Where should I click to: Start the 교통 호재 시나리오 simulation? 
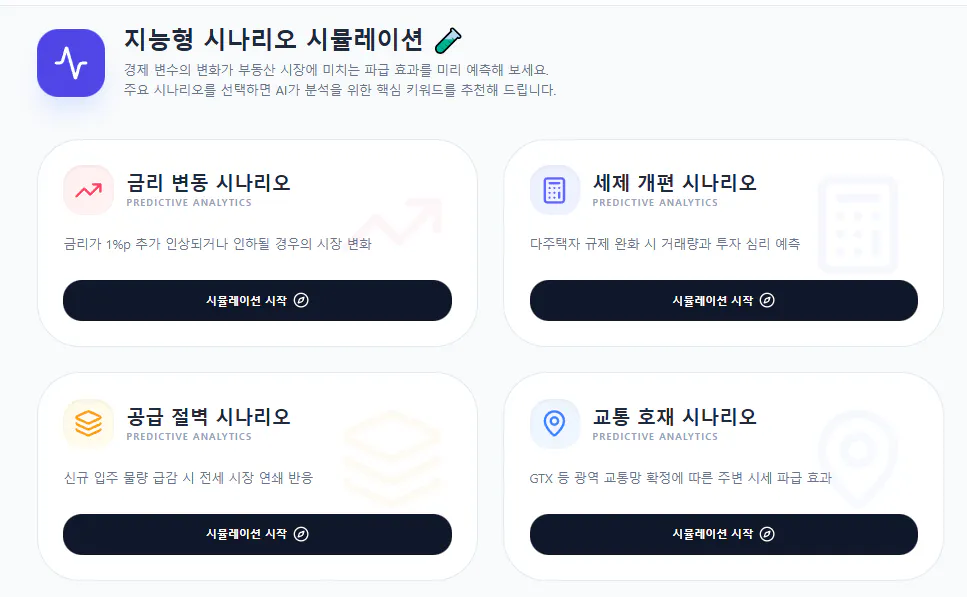coord(723,534)
